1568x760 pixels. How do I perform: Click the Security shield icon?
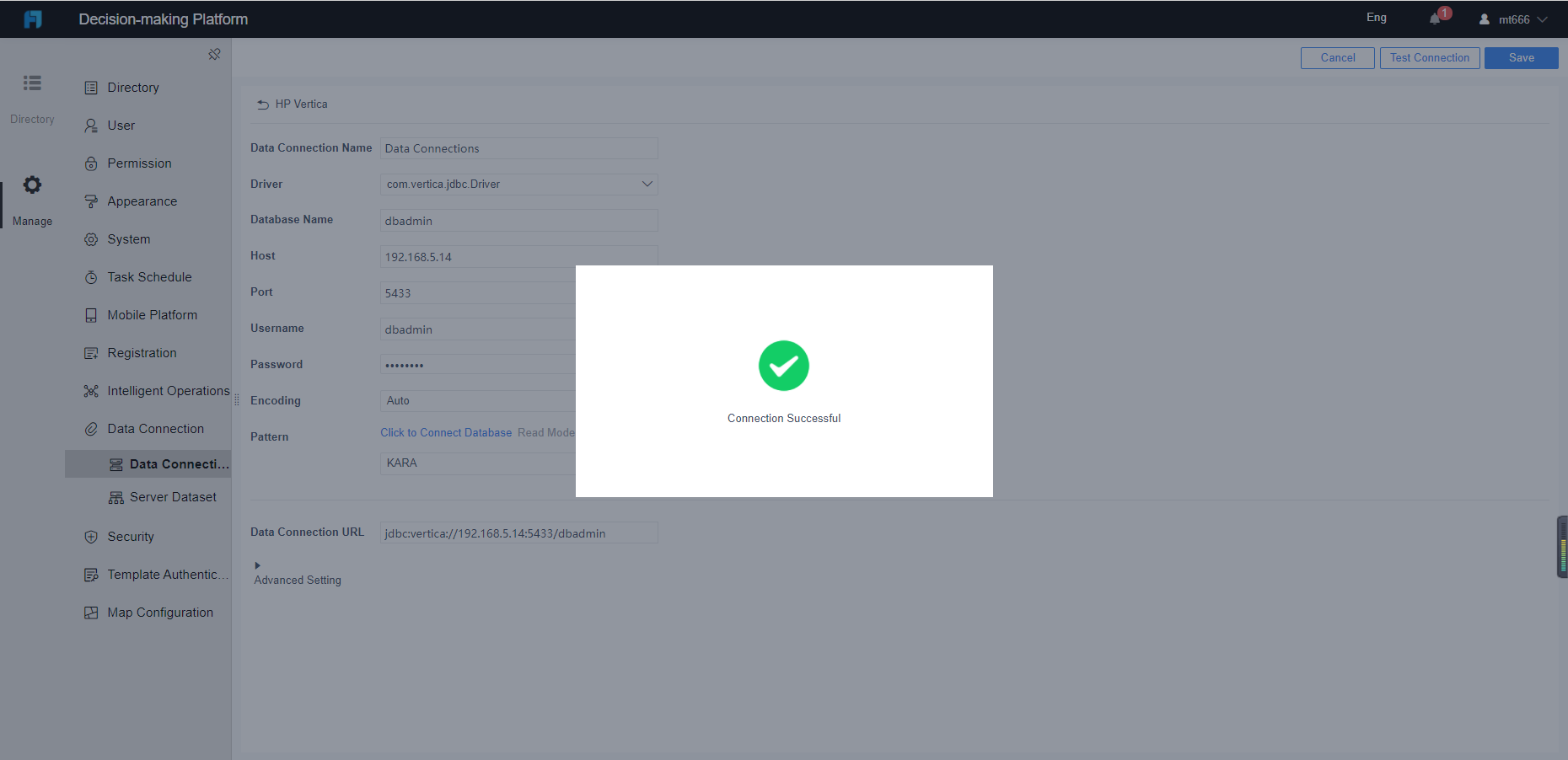(x=91, y=536)
